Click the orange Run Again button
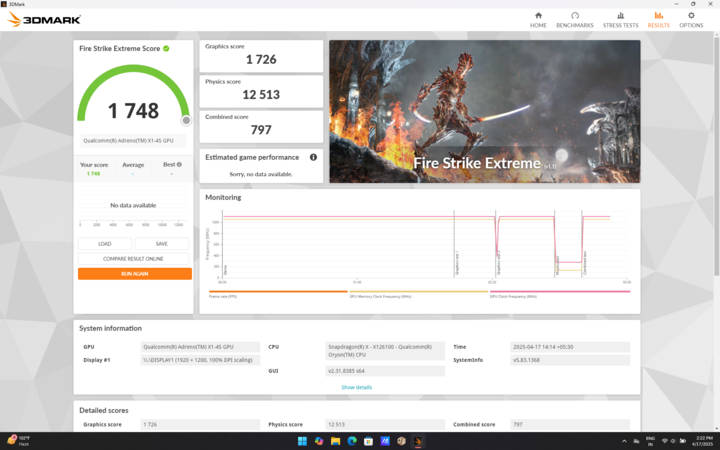 pyautogui.click(x=135, y=274)
